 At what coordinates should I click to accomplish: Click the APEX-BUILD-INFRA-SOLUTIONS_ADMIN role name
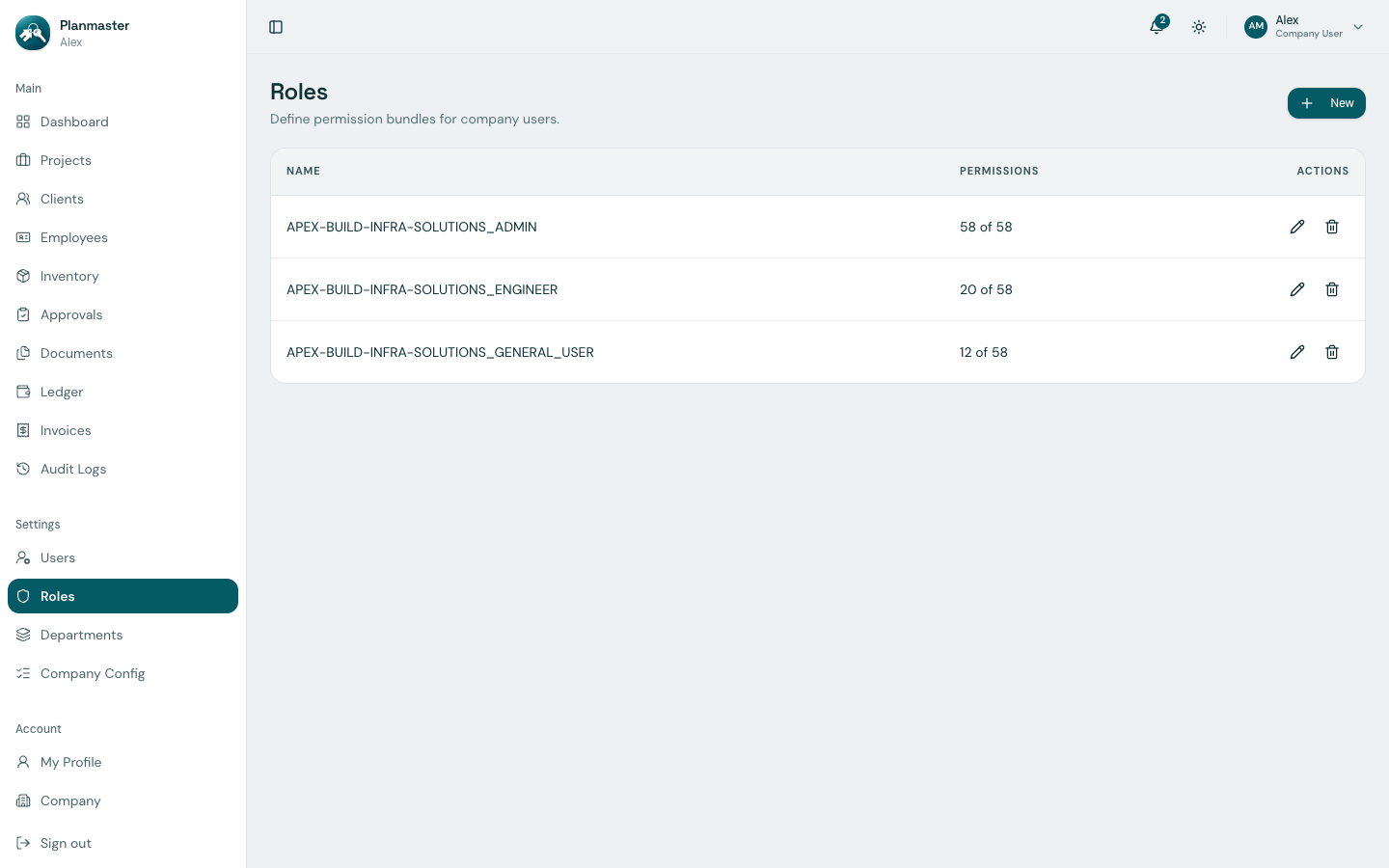click(412, 227)
